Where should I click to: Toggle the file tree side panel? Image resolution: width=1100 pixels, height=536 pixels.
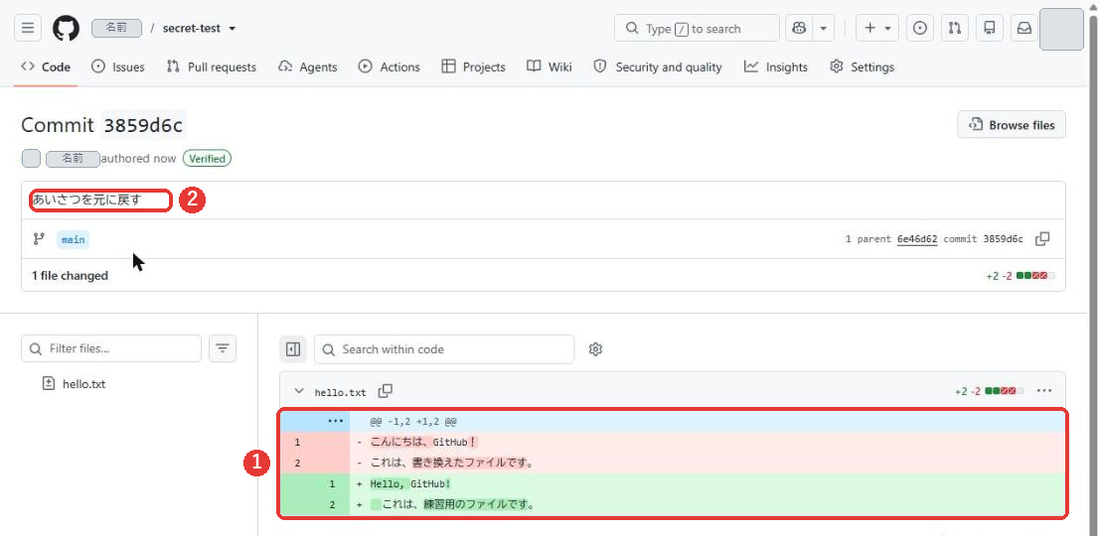(x=293, y=349)
